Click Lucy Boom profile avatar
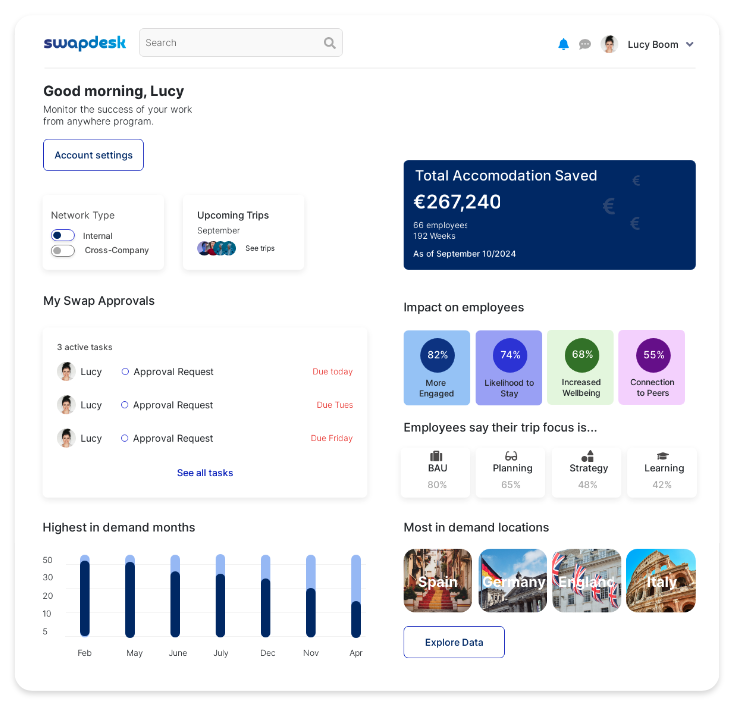The width and height of the screenshot is (737, 706). click(x=609, y=44)
